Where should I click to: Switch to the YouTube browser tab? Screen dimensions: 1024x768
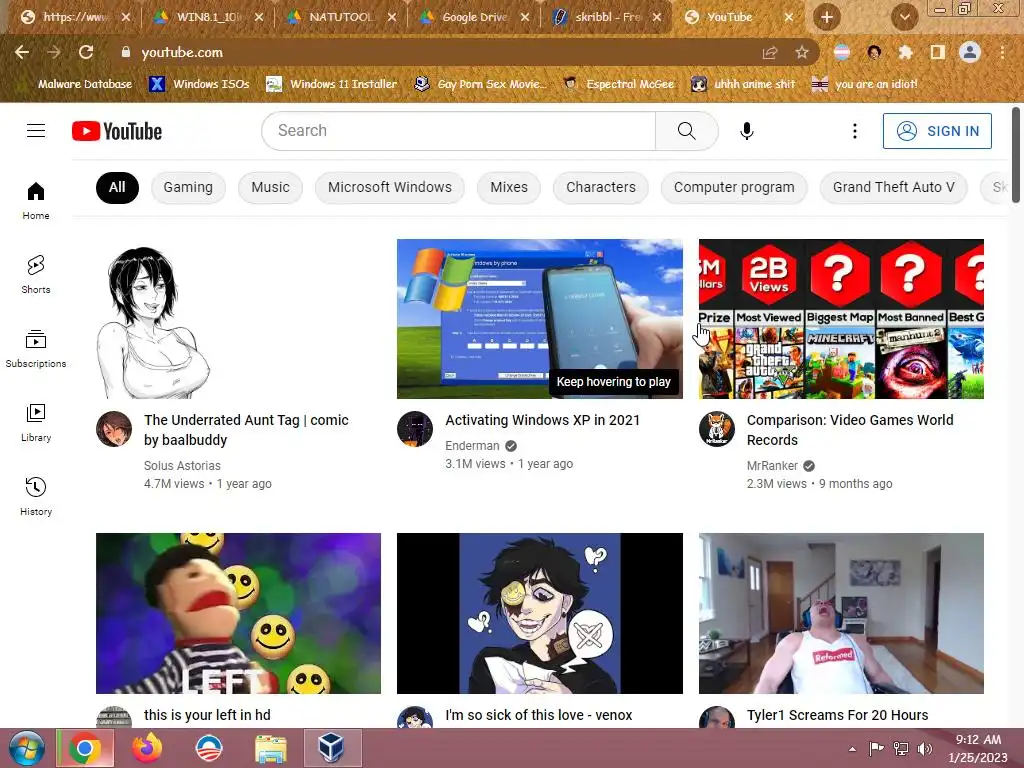pos(739,17)
